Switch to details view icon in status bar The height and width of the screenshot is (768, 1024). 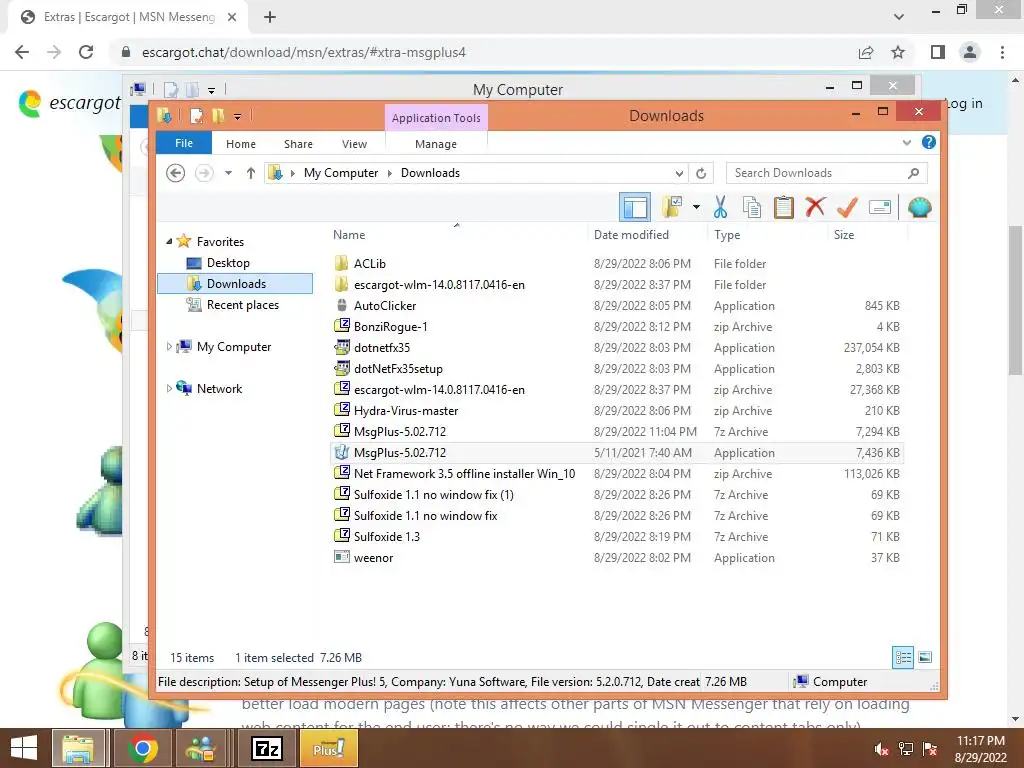click(903, 658)
